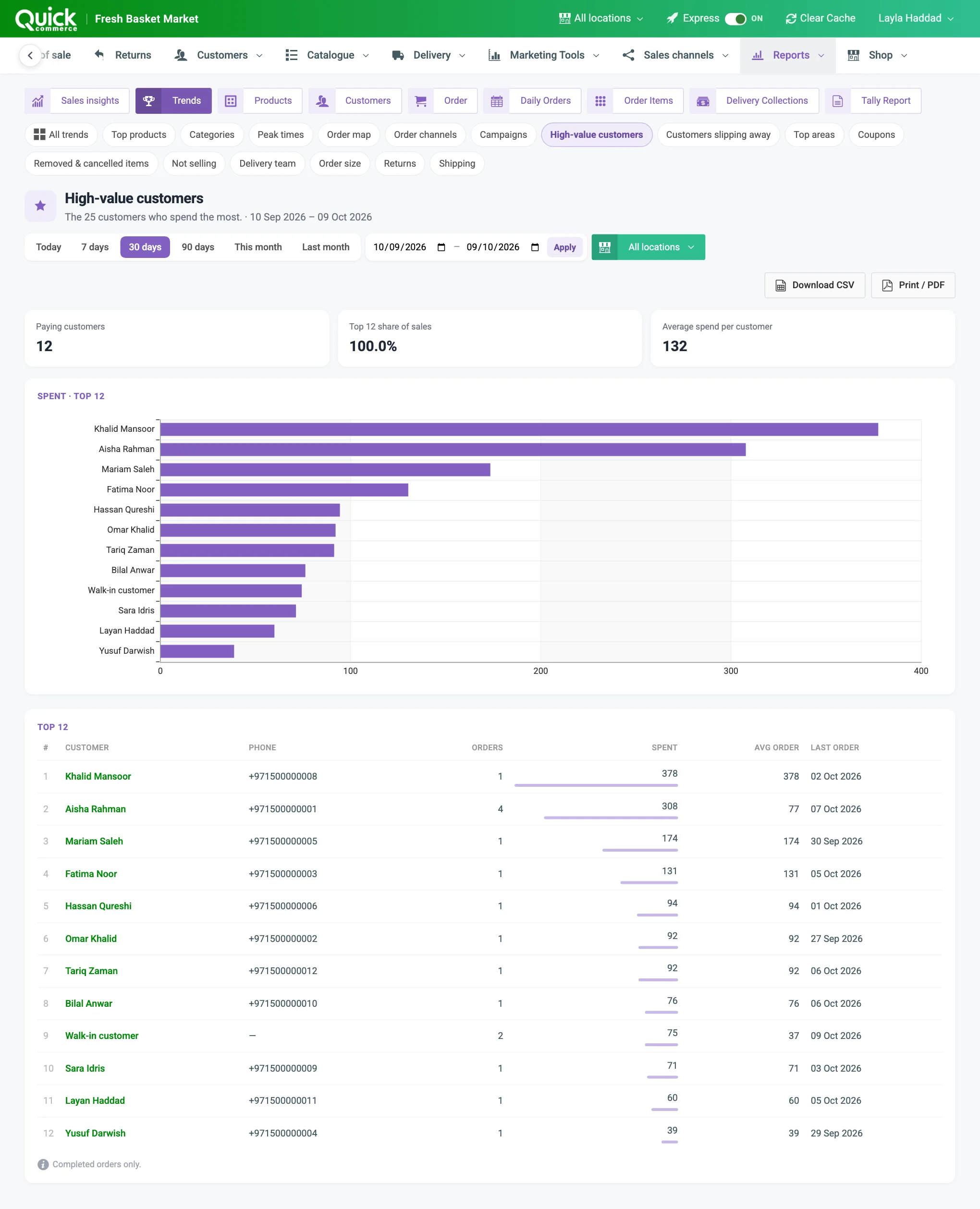
Task: Open Khalid Mansoor customer link
Action: pos(98,776)
